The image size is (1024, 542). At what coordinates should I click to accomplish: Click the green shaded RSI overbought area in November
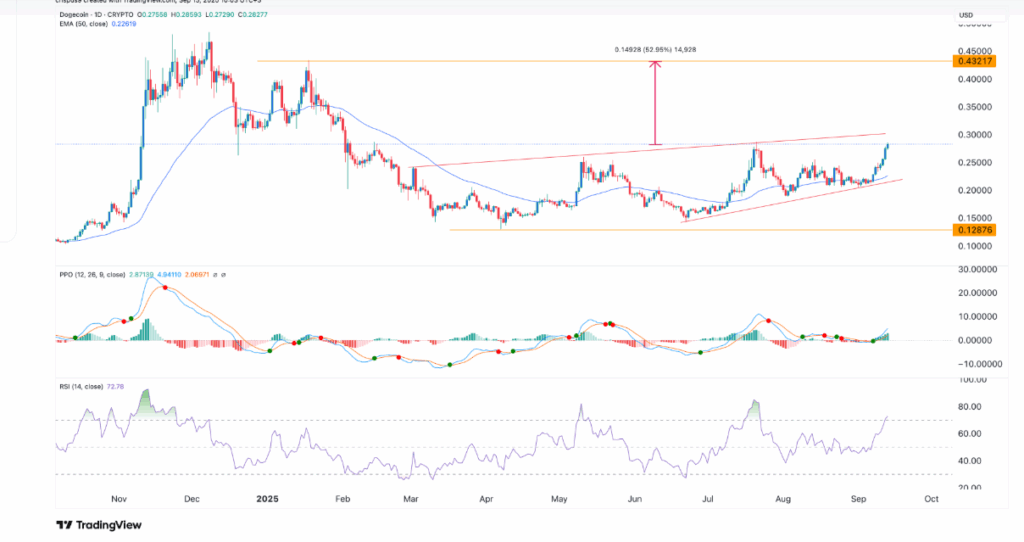click(x=147, y=400)
